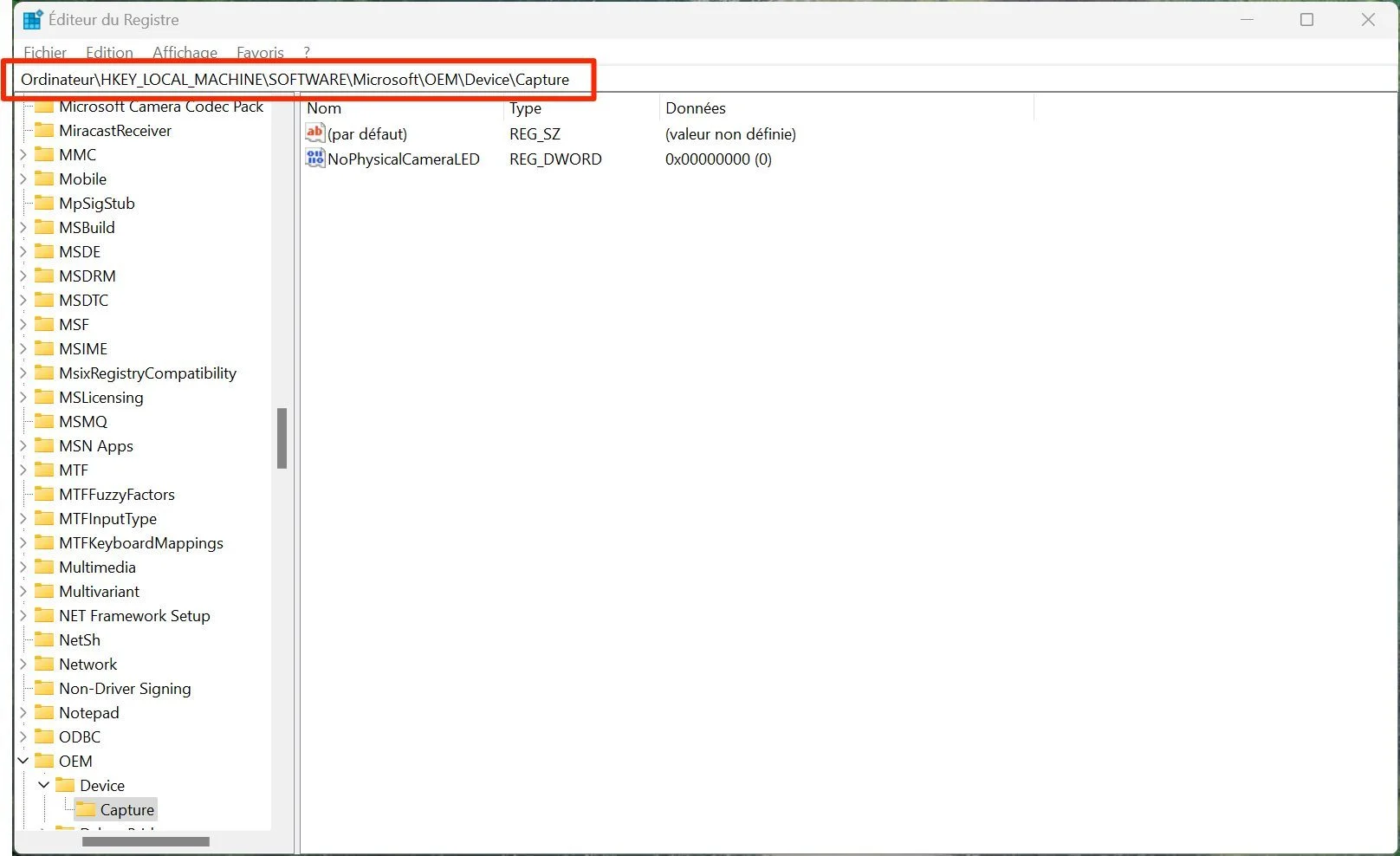Select the open Capture folder icon
This screenshot has width=1400, height=856.
[x=86, y=809]
